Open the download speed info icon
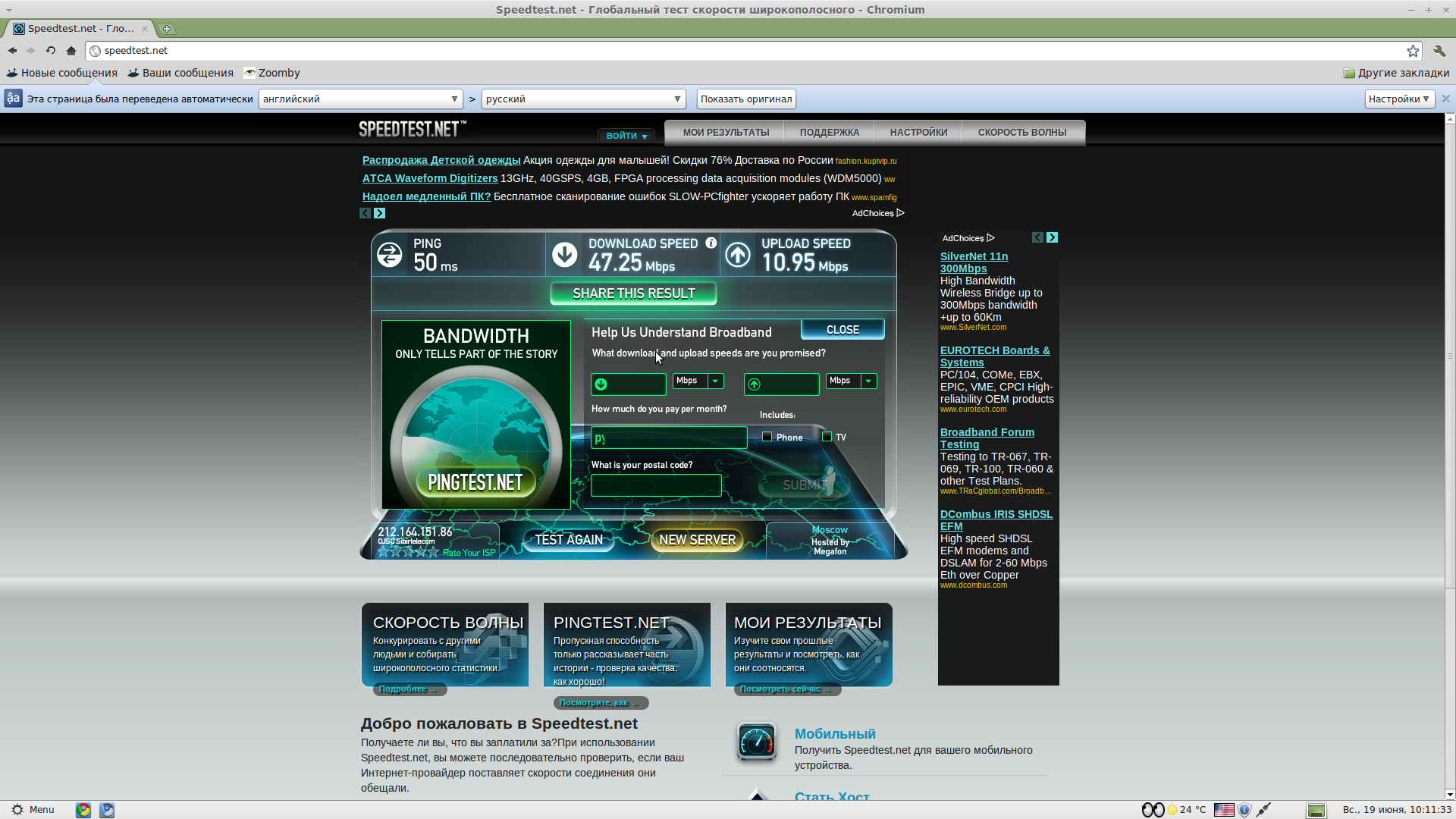 click(711, 243)
